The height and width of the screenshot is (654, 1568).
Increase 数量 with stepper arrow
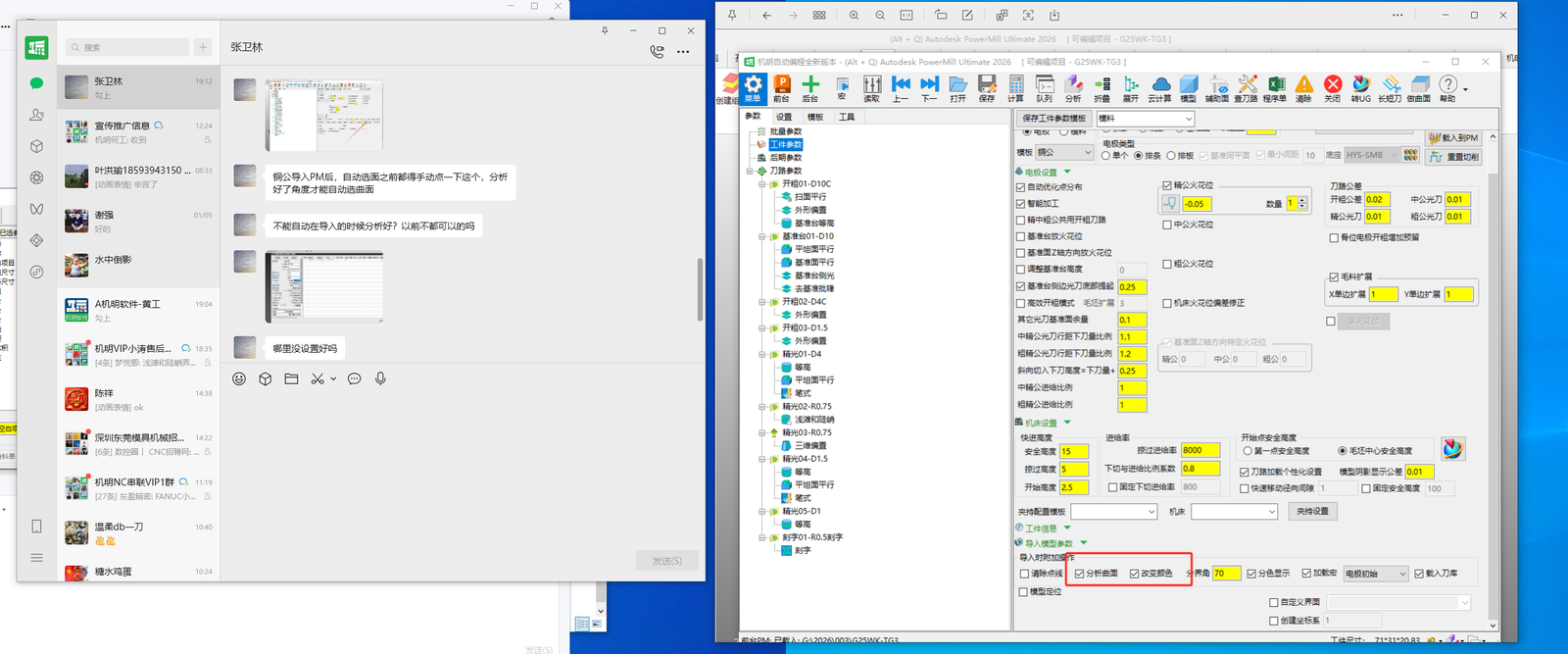[1302, 201]
